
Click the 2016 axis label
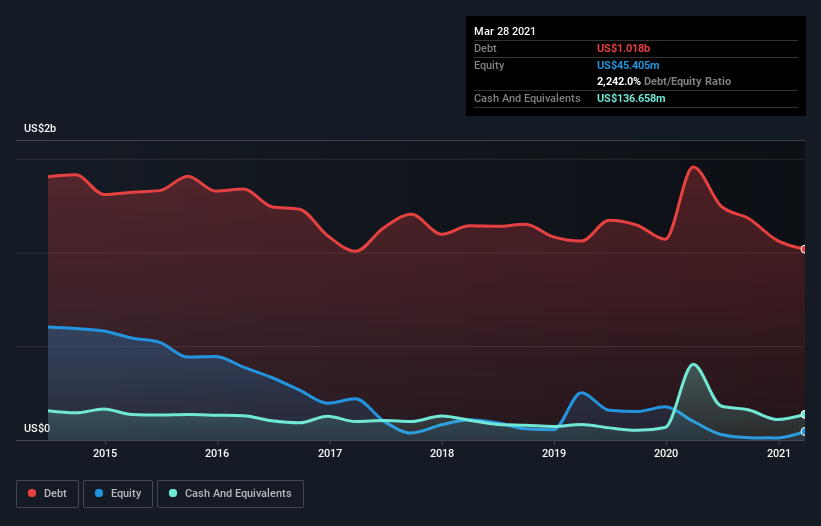pos(217,453)
